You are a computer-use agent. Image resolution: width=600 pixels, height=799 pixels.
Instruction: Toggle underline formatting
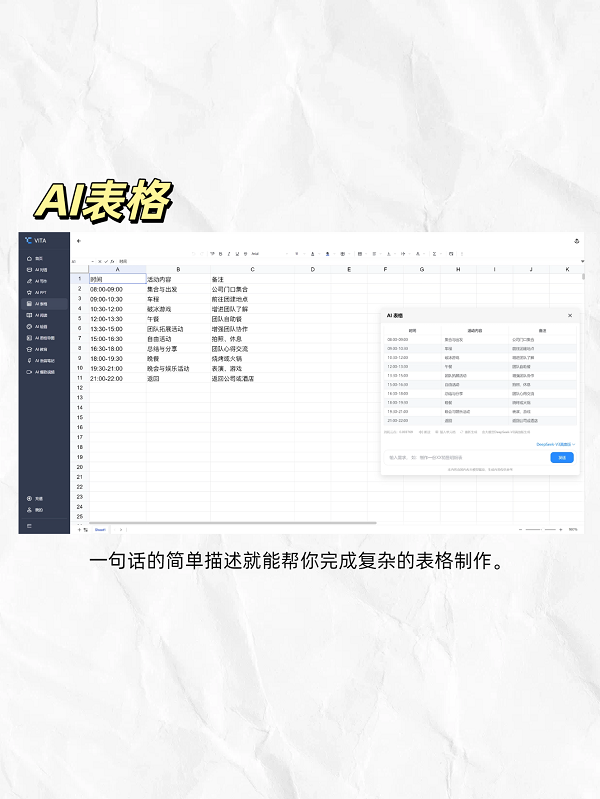237,253
